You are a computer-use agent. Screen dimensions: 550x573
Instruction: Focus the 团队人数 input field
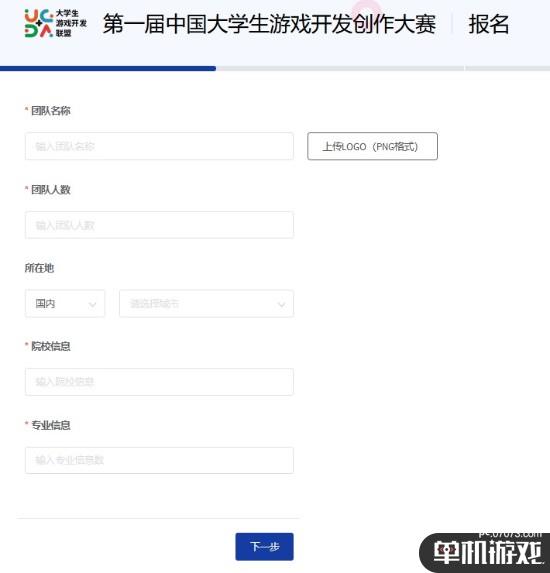159,225
